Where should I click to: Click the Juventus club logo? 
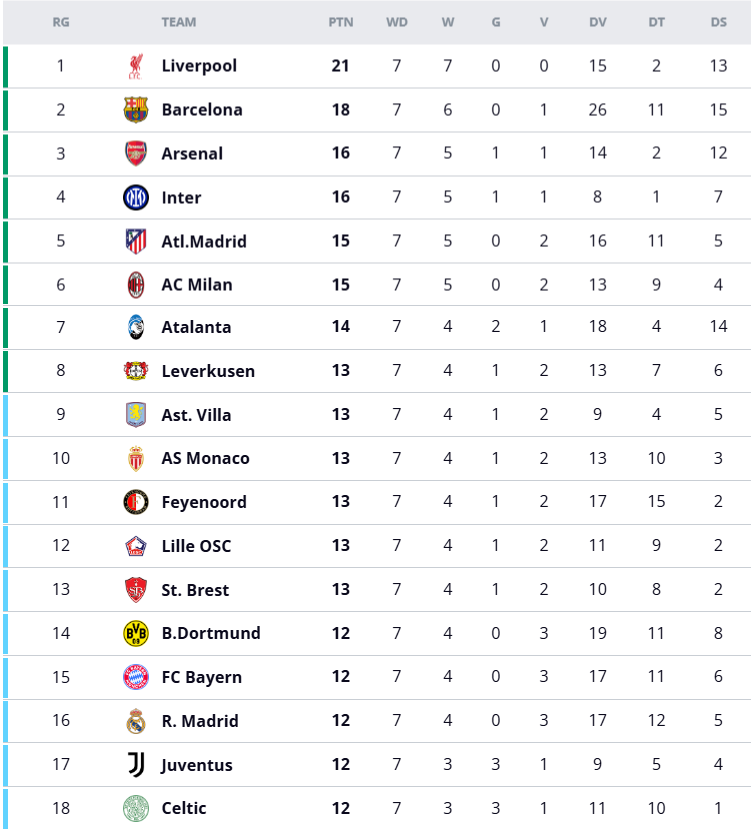(135, 765)
